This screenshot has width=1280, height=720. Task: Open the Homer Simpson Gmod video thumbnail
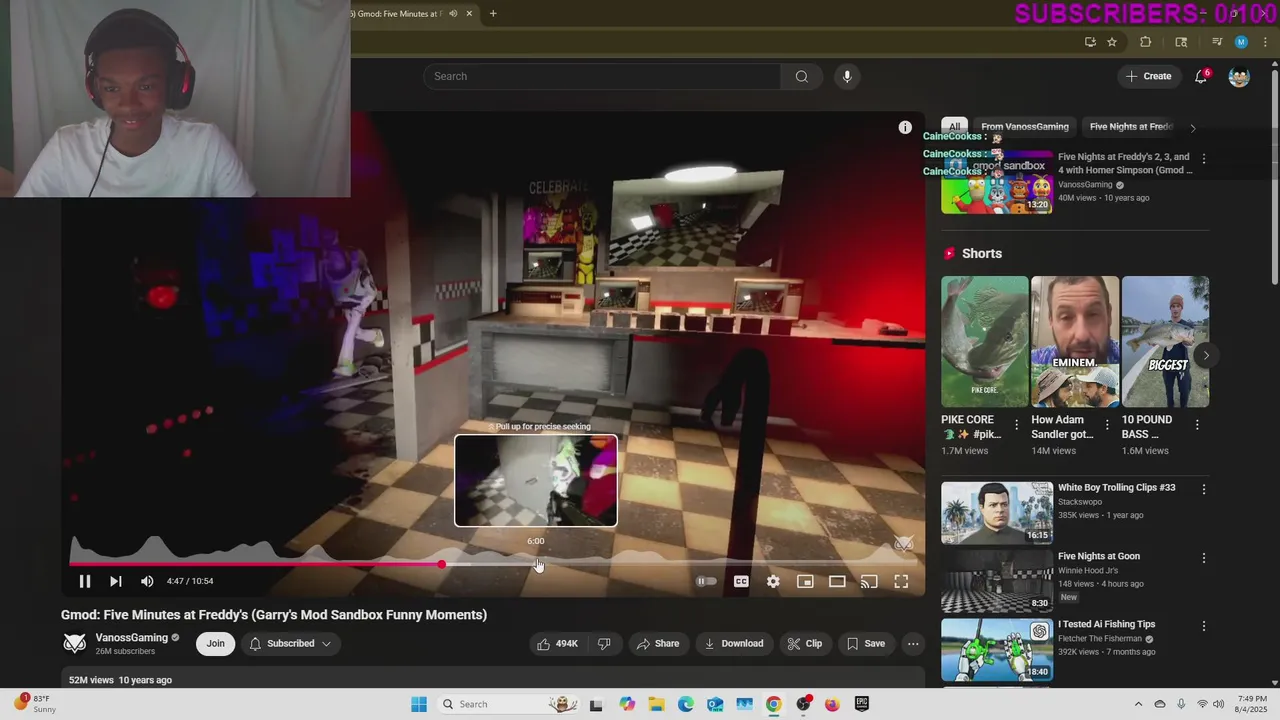point(997,182)
